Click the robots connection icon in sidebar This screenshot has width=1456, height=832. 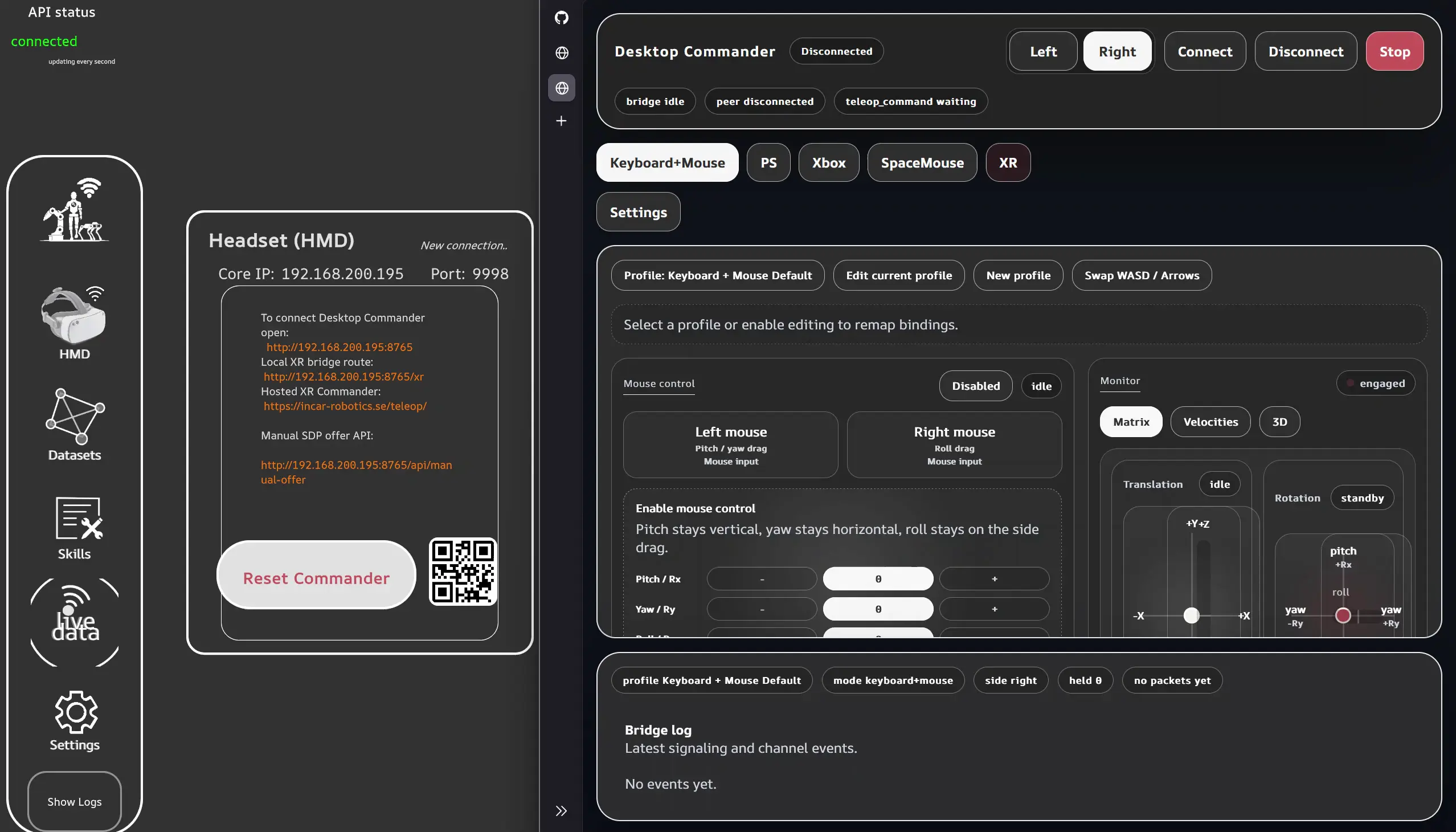(74, 210)
